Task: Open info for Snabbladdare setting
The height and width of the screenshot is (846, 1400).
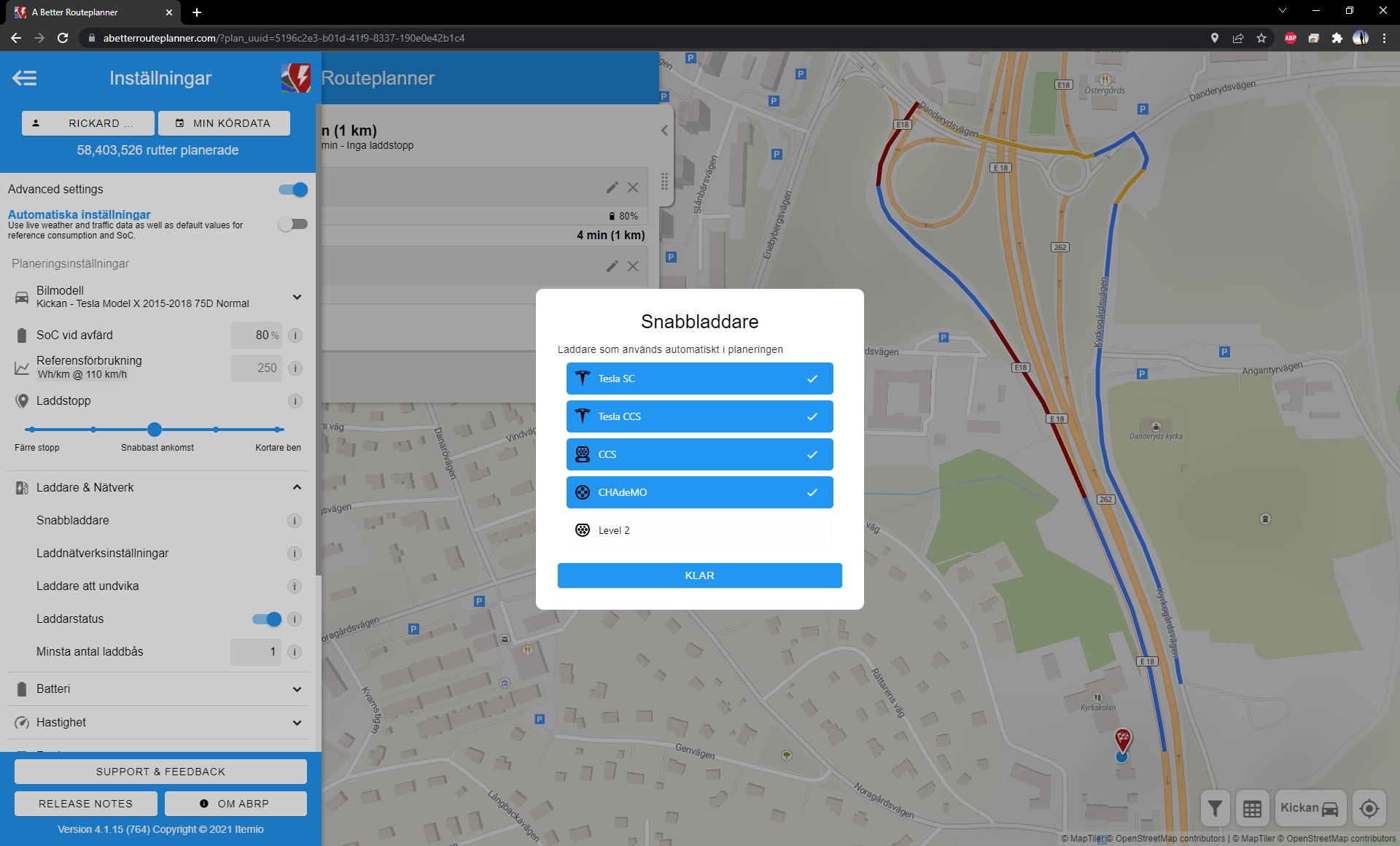Action: (295, 521)
